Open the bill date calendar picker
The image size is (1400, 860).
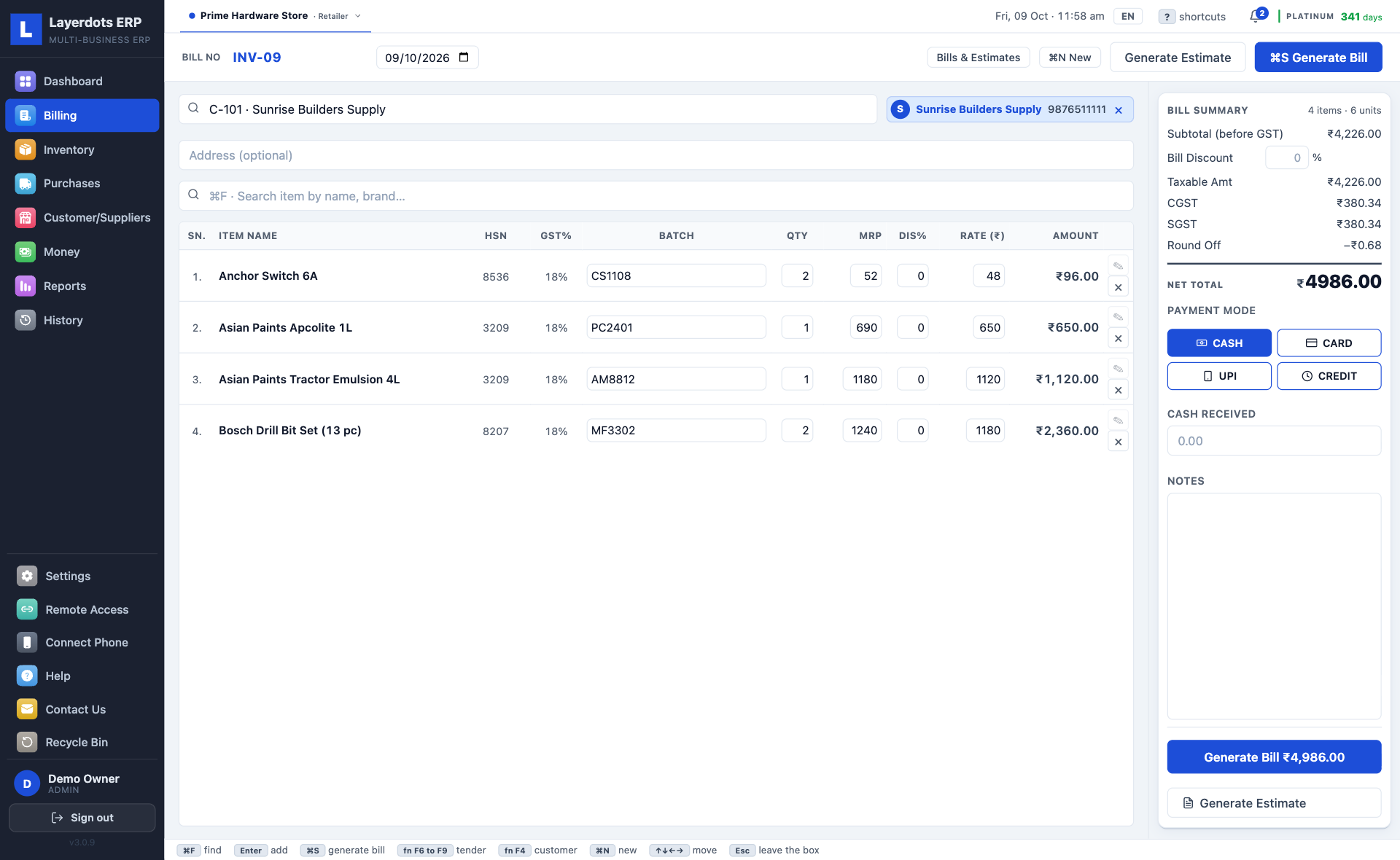[x=464, y=58]
